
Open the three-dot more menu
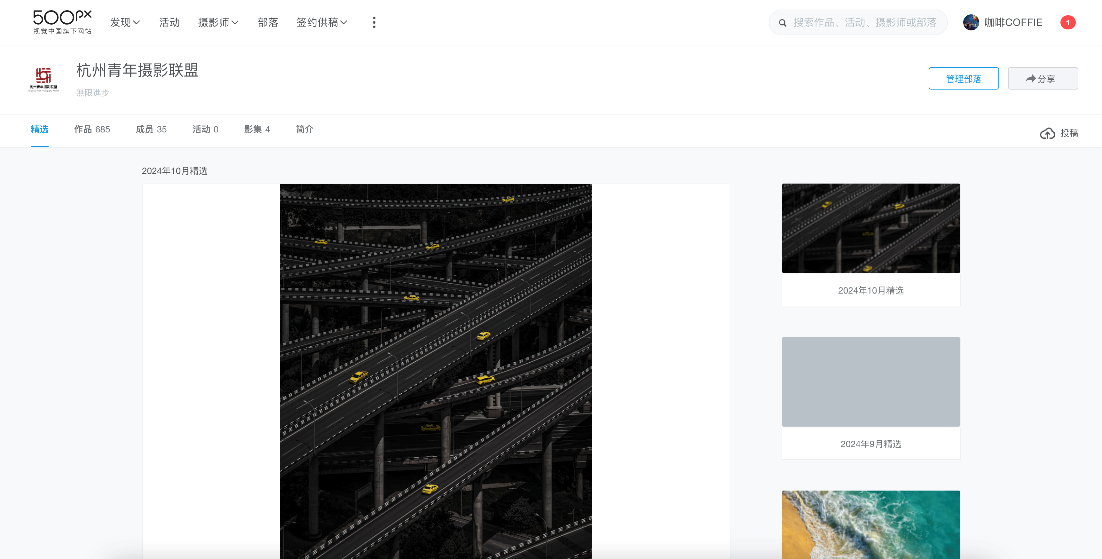pyautogui.click(x=374, y=23)
